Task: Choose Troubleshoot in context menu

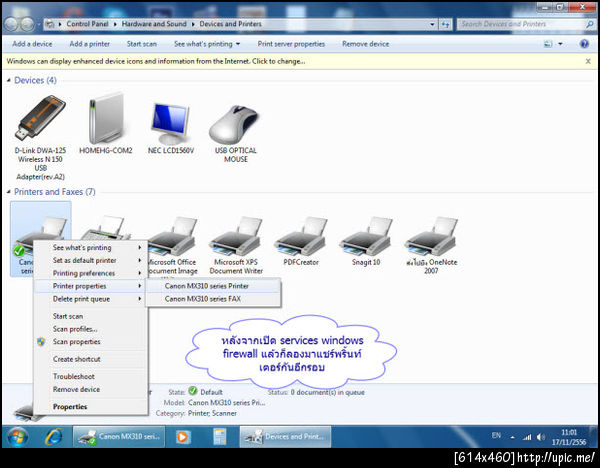Action: pyautogui.click(x=91, y=376)
